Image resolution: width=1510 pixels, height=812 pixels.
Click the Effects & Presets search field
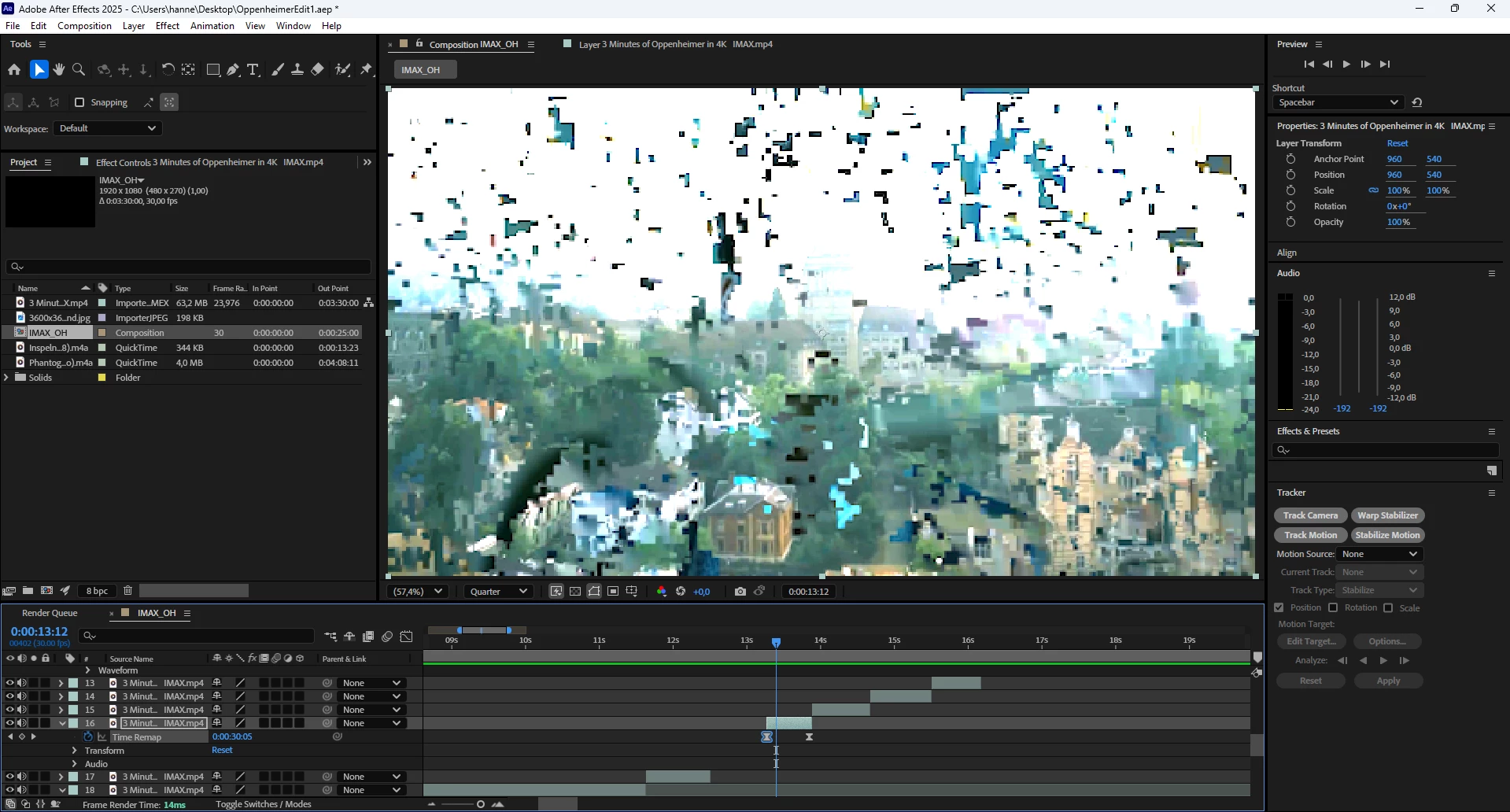[1385, 450]
